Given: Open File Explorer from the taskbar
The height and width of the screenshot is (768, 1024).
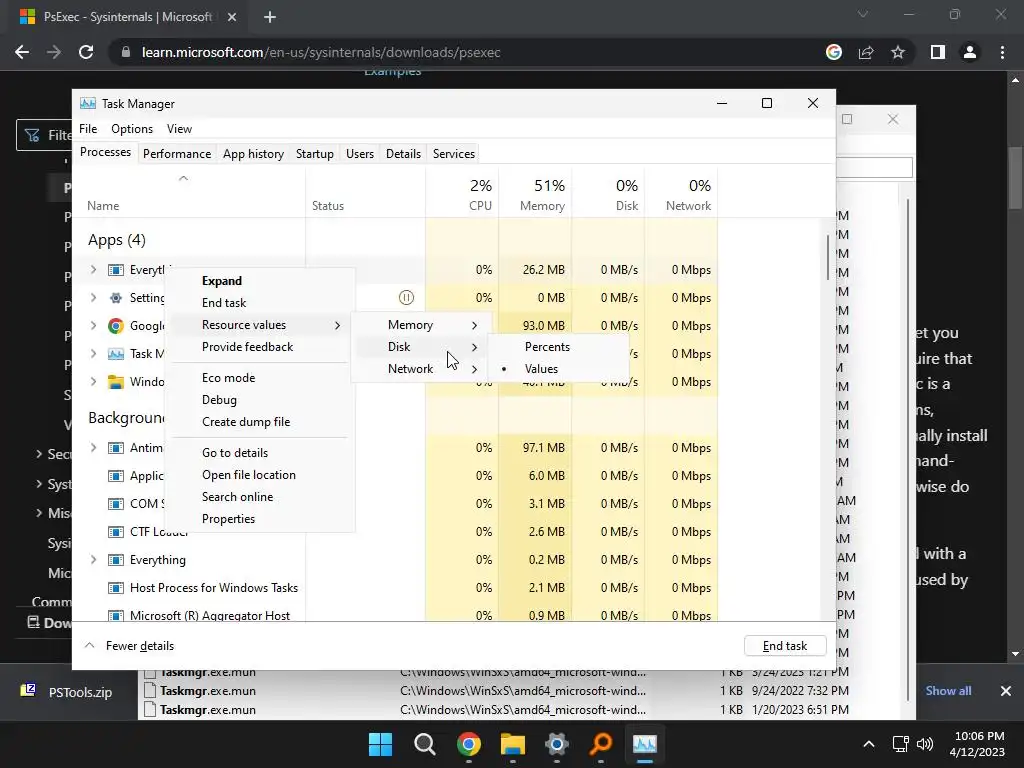Looking at the screenshot, I should click(513, 744).
